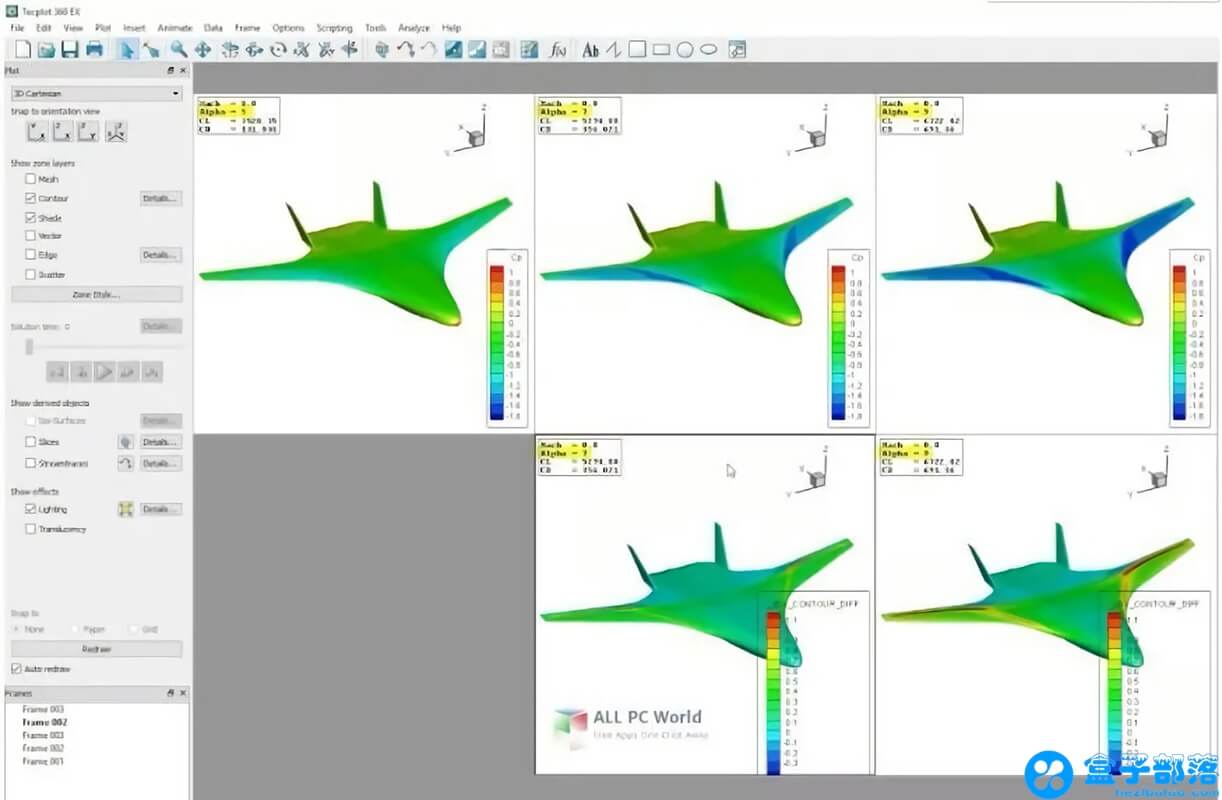1222x800 pixels.
Task: Snap to the isometric XYZ orientation view
Action: [116, 131]
